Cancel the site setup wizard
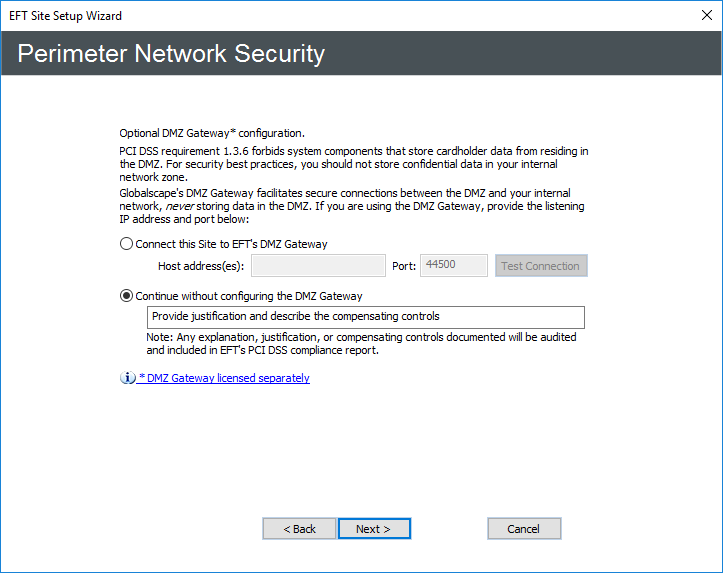 point(524,529)
